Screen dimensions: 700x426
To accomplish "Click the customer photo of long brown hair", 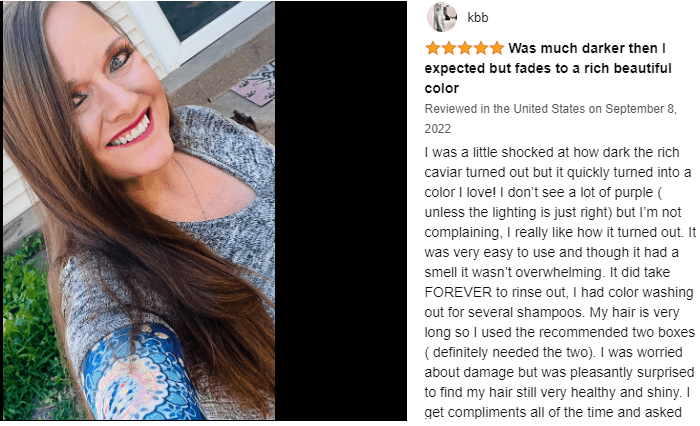I will (x=139, y=210).
